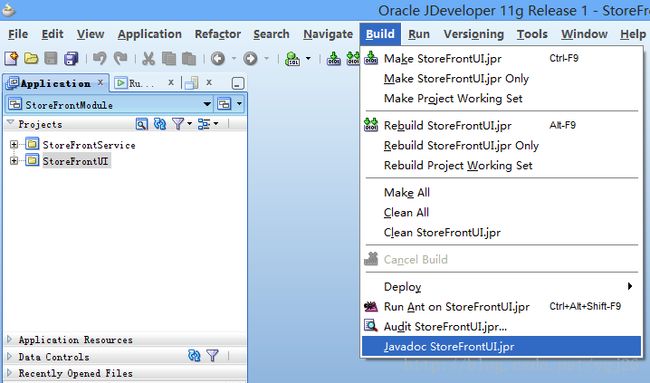Screen dimensions: 650x383
Task: Click the Forward navigation arrow icon
Action: [250, 58]
